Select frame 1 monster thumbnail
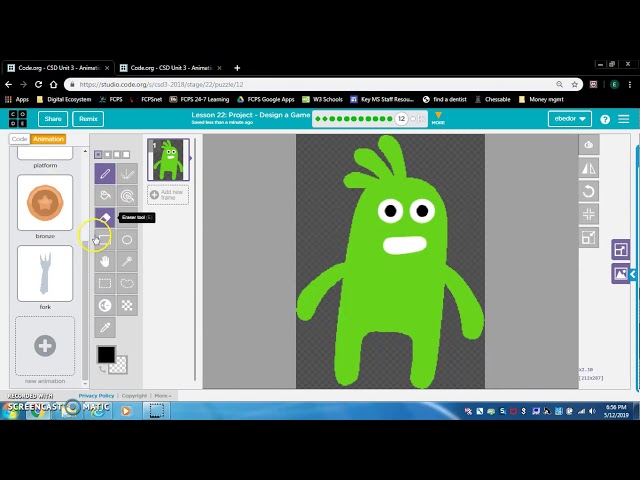640x480 pixels. point(168,160)
